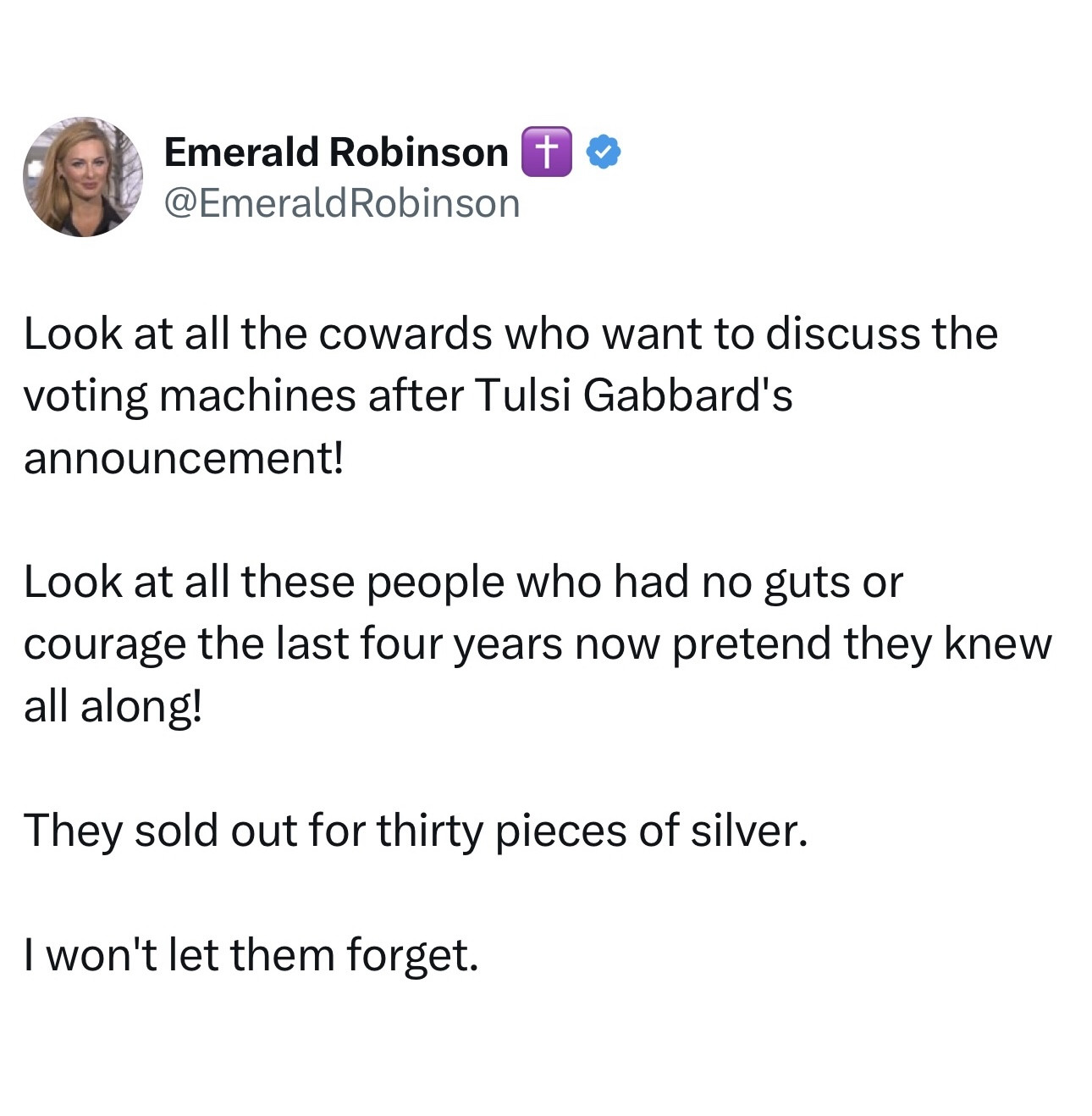Click the phrase "voting machines"
The width and height of the screenshot is (1092, 1116).
(190, 395)
